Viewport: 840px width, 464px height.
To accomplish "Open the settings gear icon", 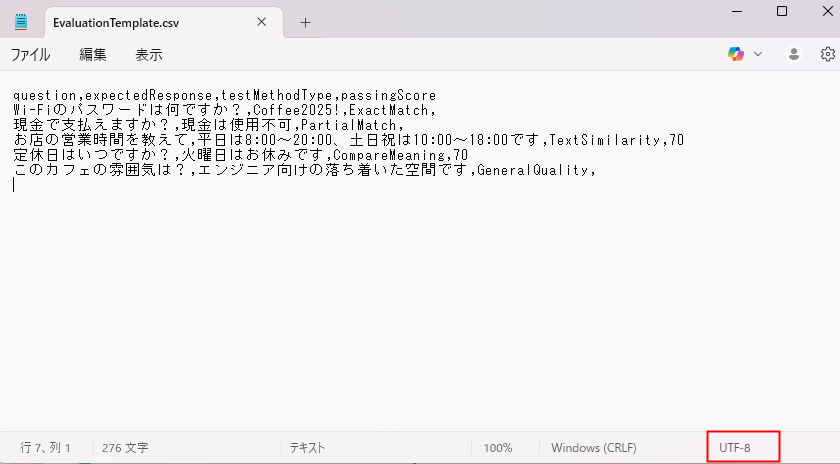I will pyautogui.click(x=827, y=54).
